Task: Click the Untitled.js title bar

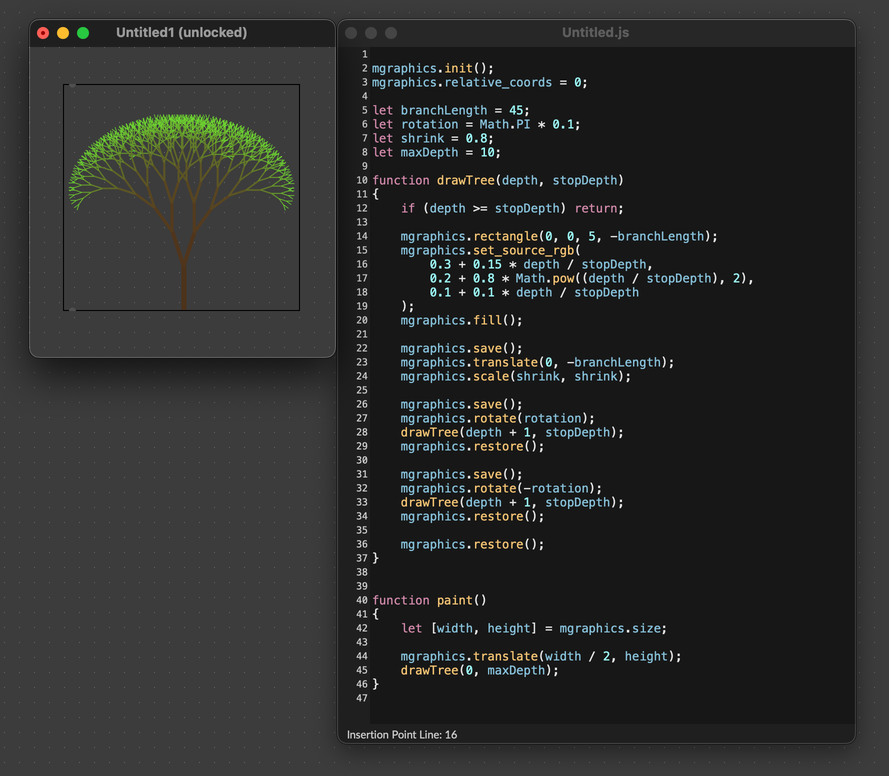Action: 595,33
